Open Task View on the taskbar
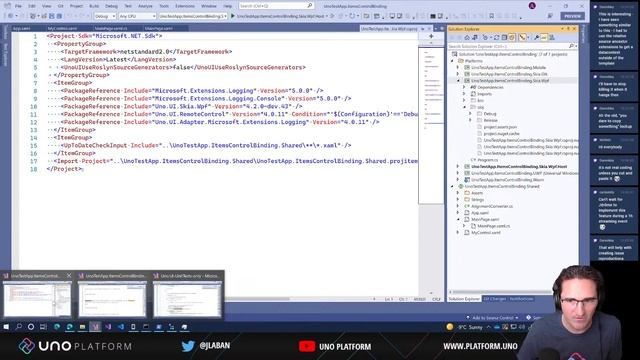Image resolution: width=640 pixels, height=360 pixels. [43, 327]
